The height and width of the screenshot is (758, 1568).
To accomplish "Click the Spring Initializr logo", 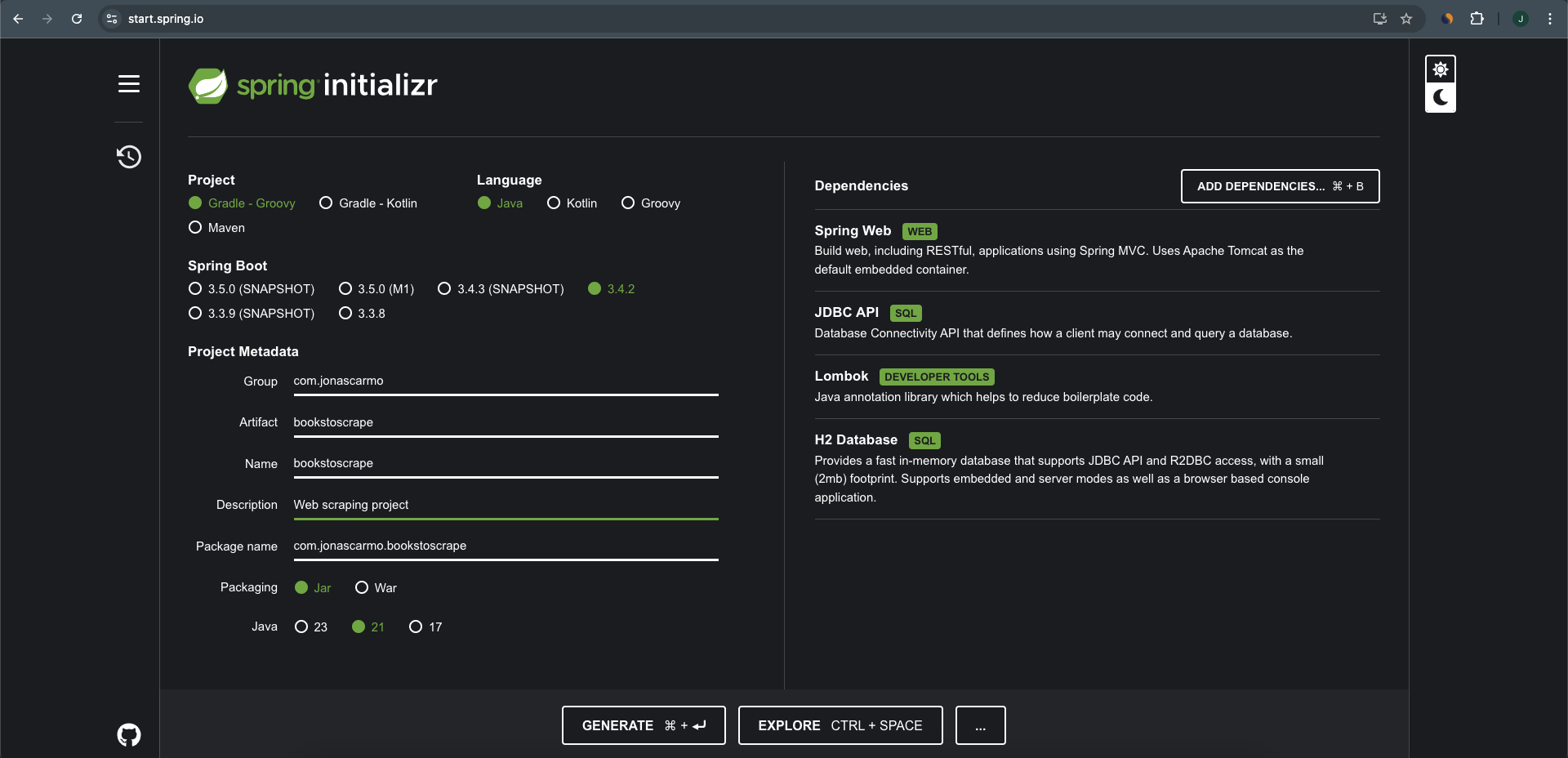I will [313, 85].
